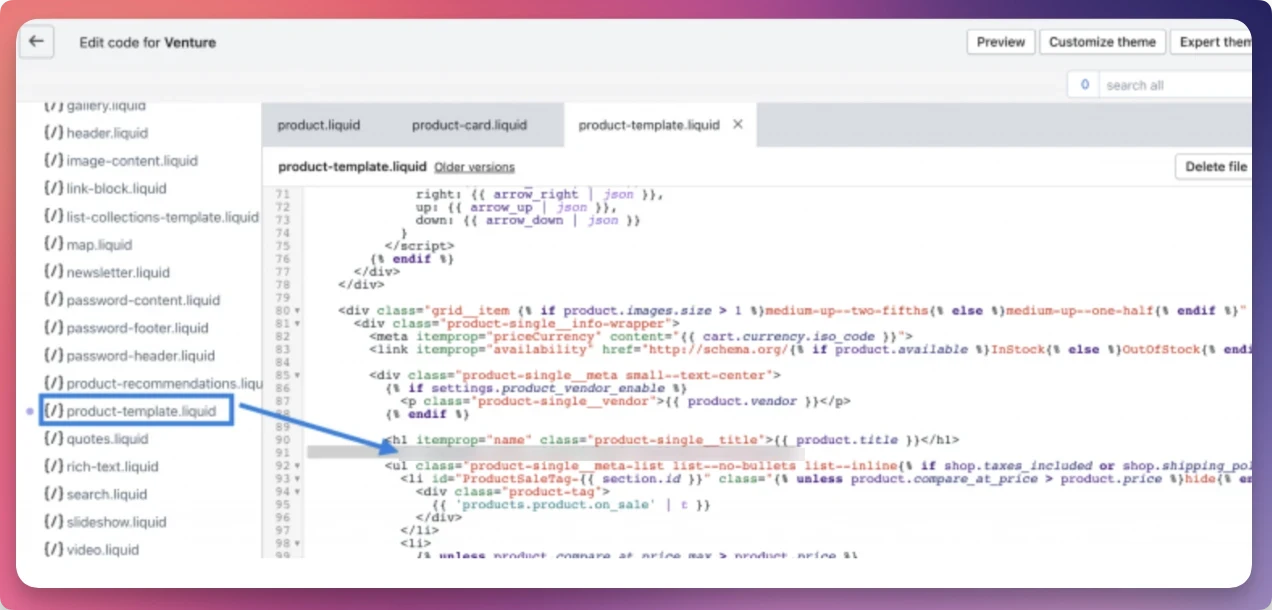Viewport: 1272px width, 610px height.
Task: Click the liquid file icon beside image-content.liquid
Action: click(54, 161)
